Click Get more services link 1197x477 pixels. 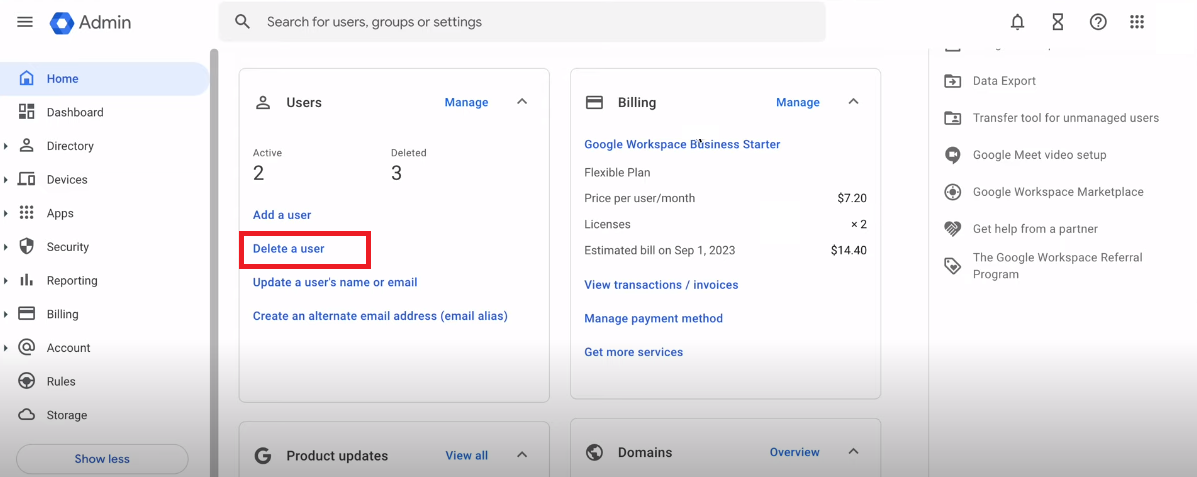tap(634, 352)
